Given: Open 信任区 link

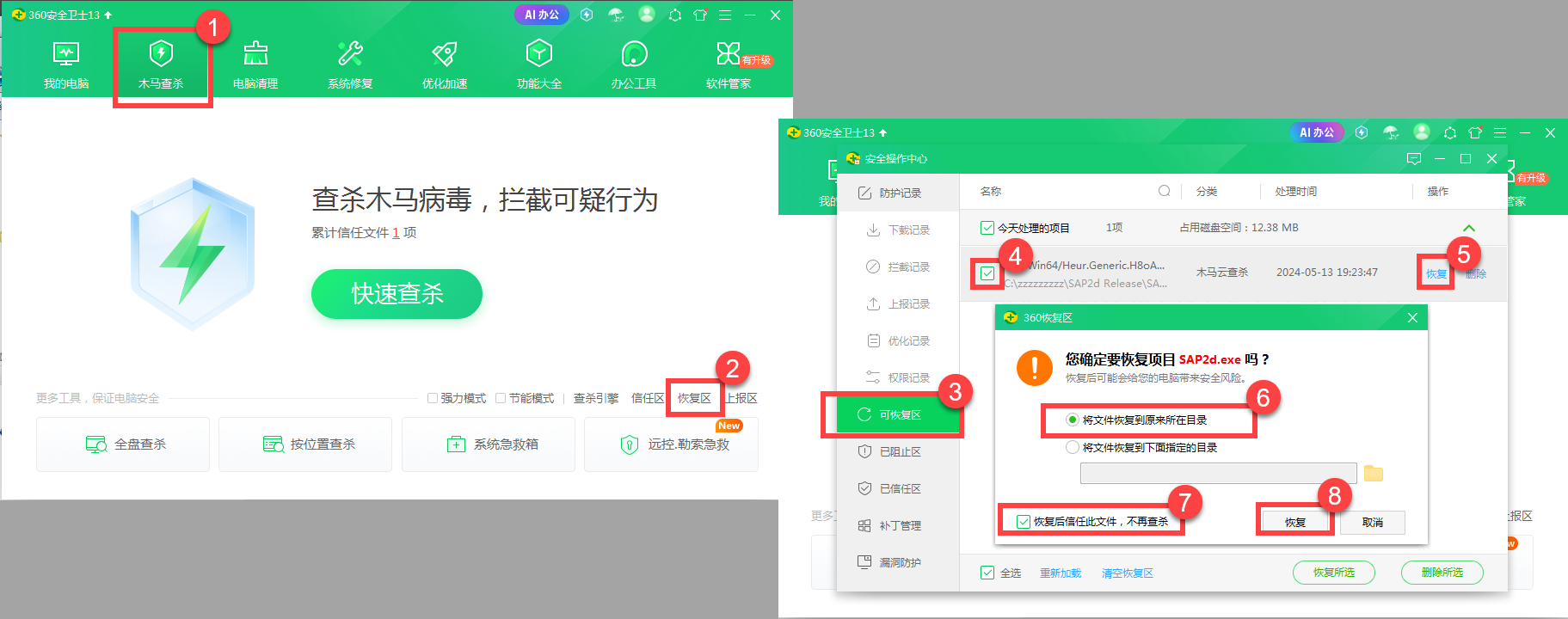Looking at the screenshot, I should (x=648, y=398).
